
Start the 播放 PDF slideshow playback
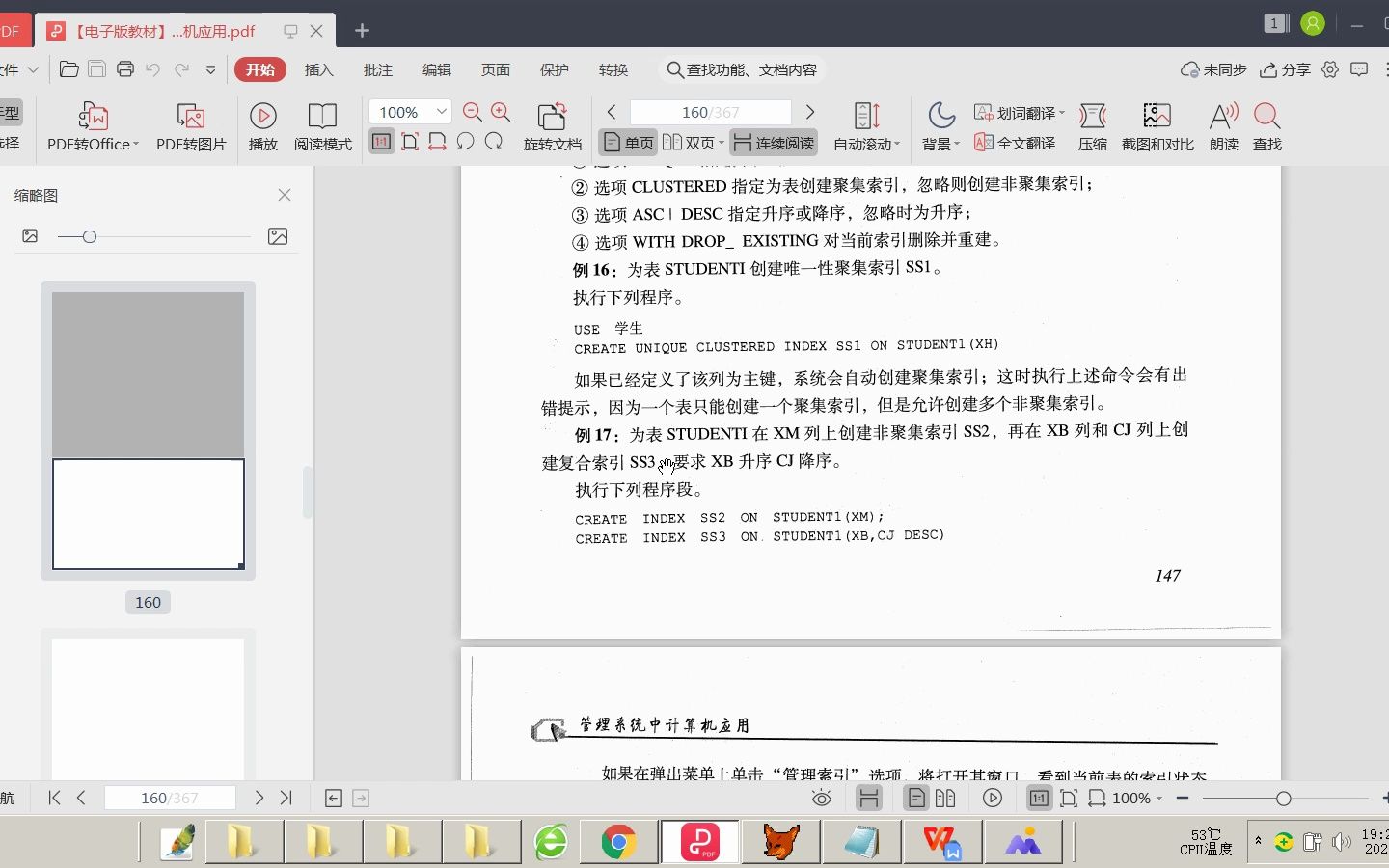262,126
